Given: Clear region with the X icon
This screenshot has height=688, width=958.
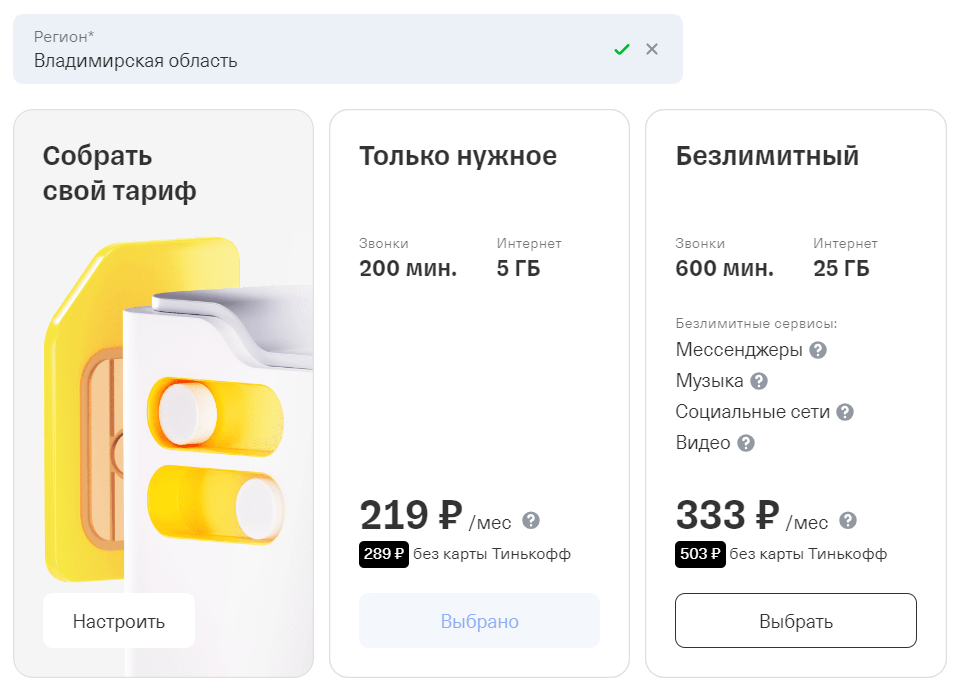Looking at the screenshot, I should [x=652, y=49].
